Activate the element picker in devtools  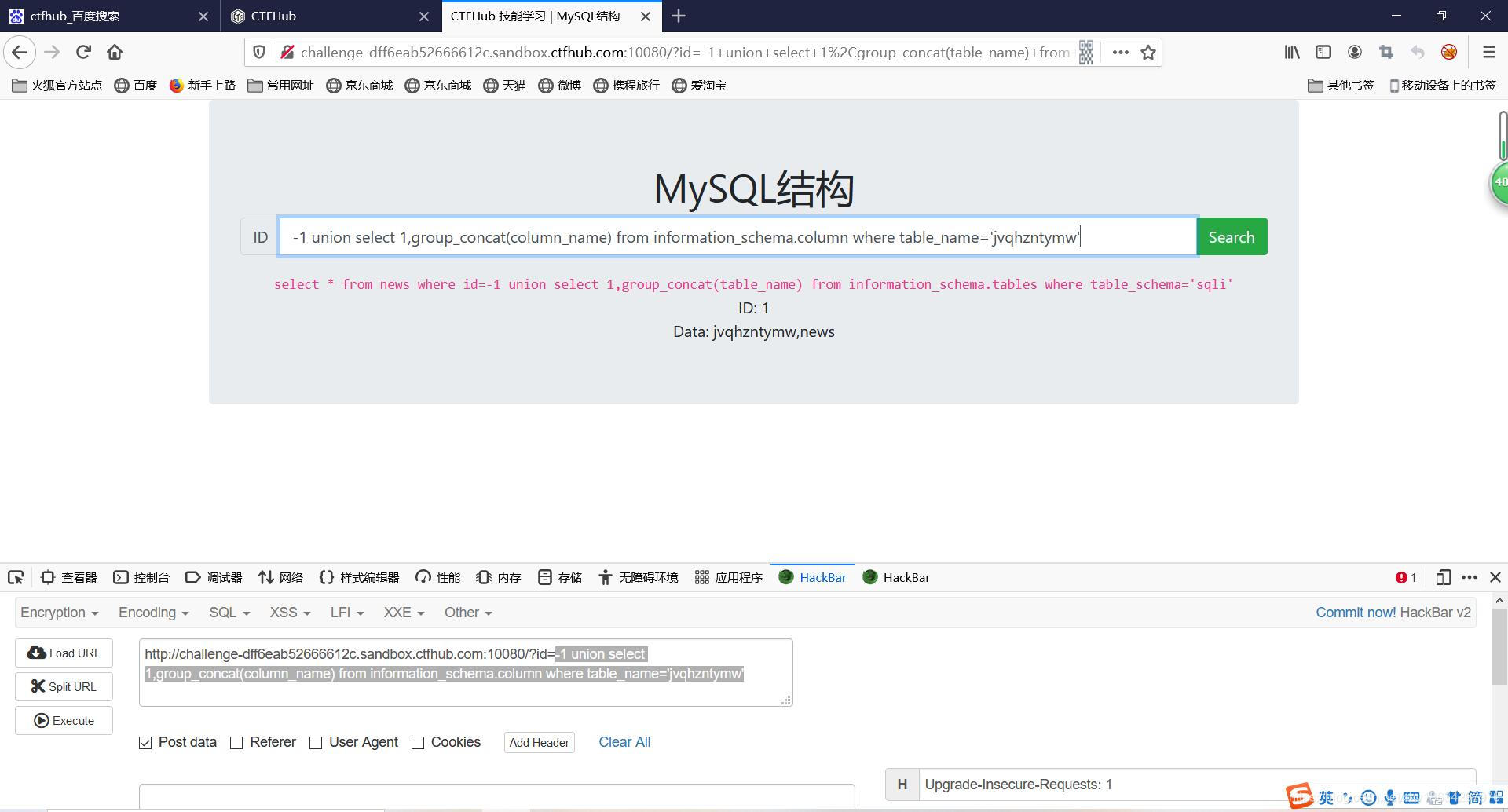[x=16, y=578]
